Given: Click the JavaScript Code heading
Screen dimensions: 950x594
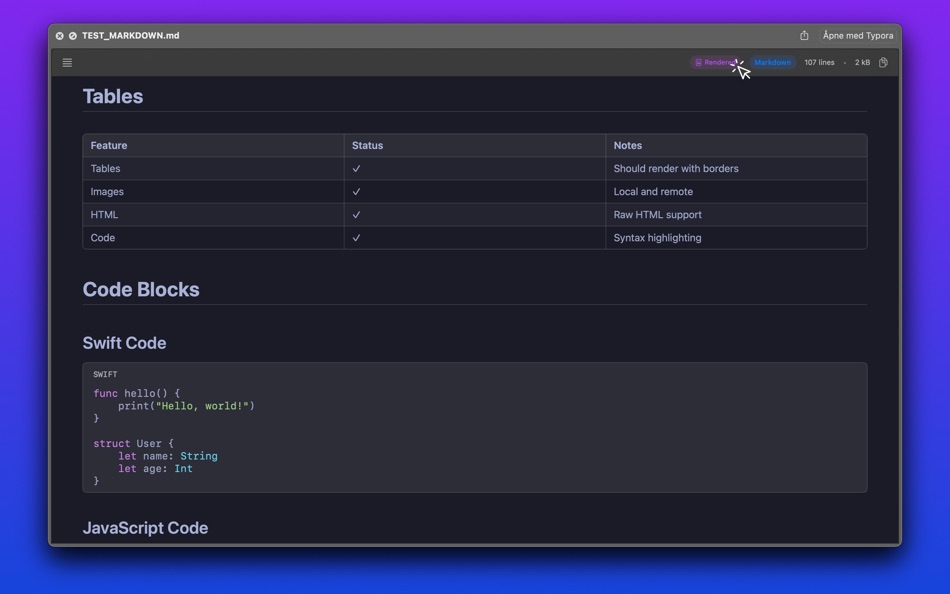Looking at the screenshot, I should (145, 527).
